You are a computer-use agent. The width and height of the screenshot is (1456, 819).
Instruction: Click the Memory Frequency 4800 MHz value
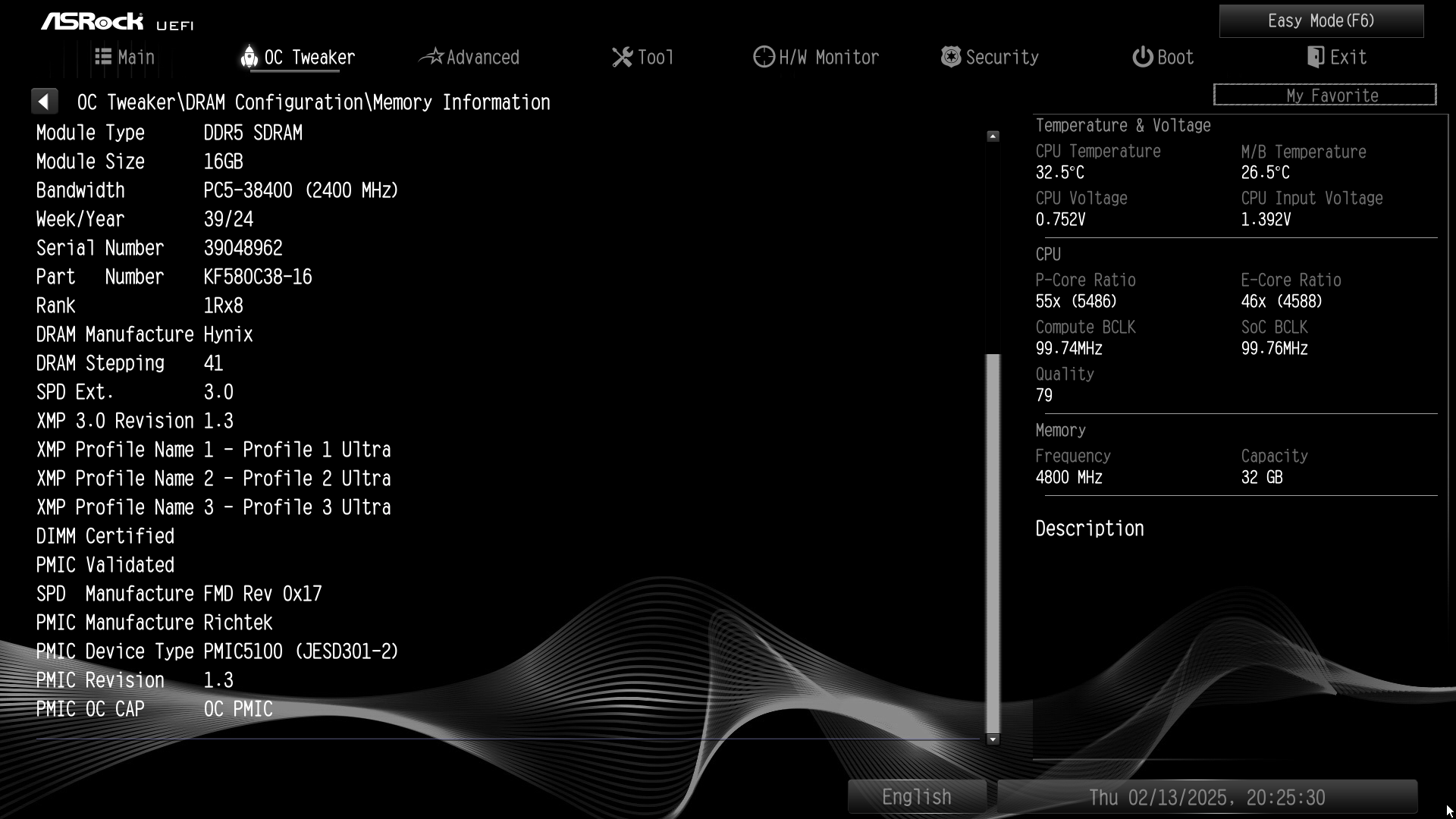1069,477
